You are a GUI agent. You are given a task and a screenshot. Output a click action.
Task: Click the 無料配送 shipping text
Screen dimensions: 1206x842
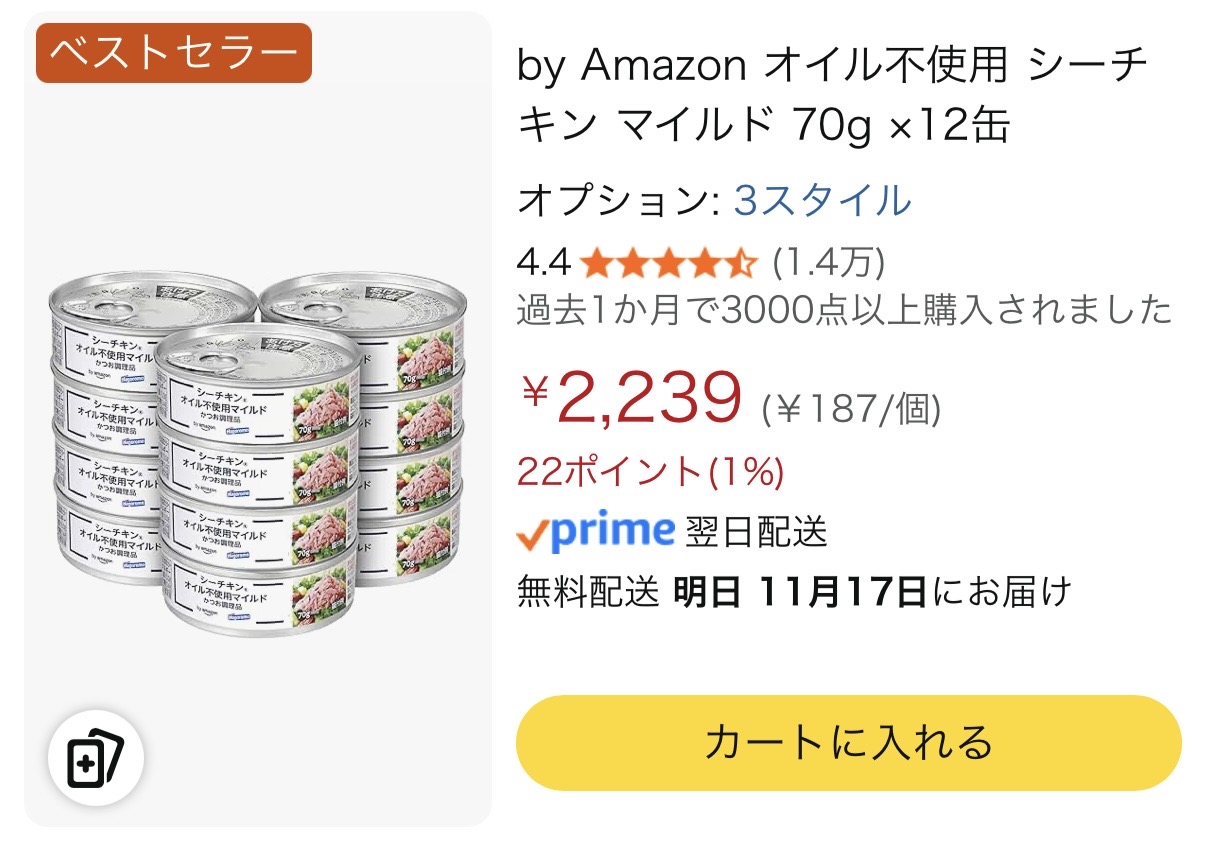click(x=588, y=592)
